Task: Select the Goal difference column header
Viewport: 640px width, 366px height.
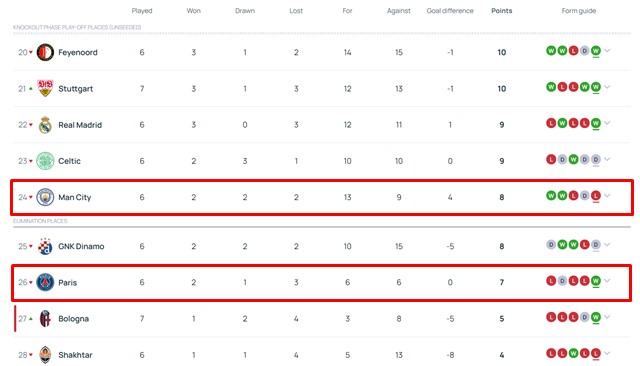Action: pyautogui.click(x=450, y=11)
